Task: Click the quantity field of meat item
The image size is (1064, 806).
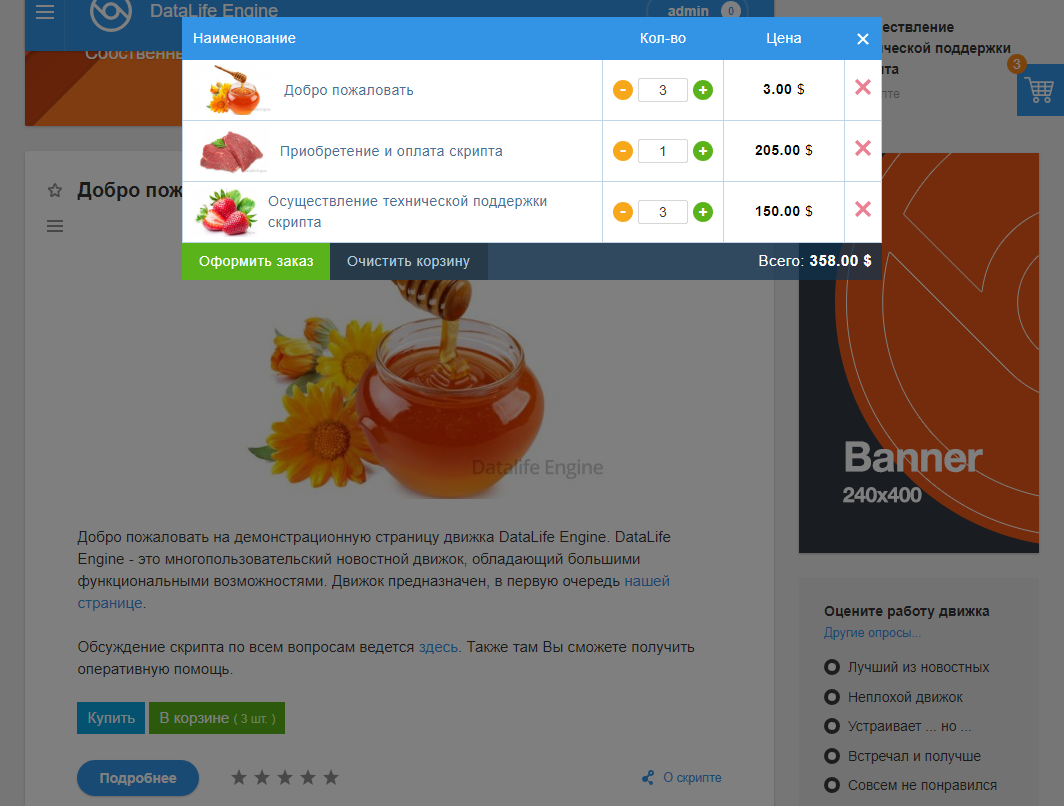Action: click(663, 151)
